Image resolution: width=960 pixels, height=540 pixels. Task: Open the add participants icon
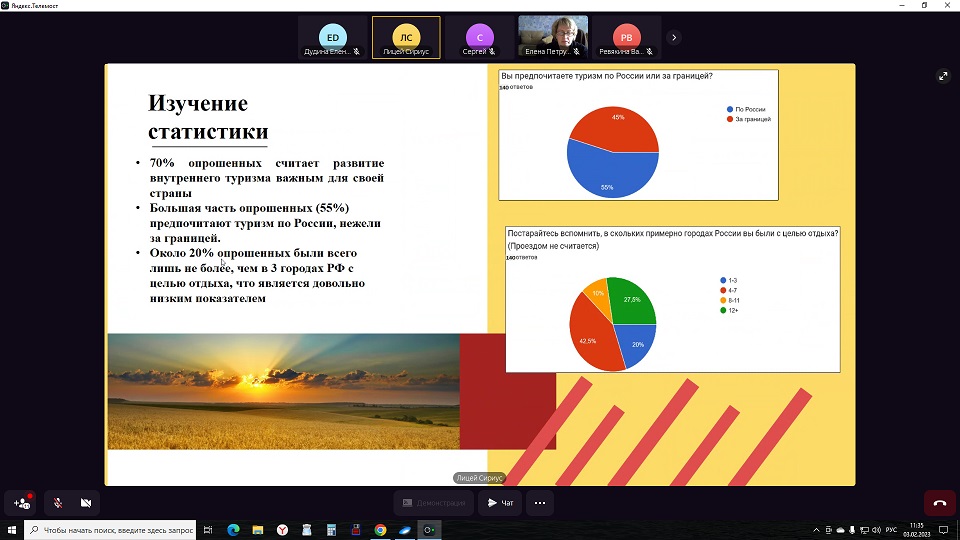(22, 503)
